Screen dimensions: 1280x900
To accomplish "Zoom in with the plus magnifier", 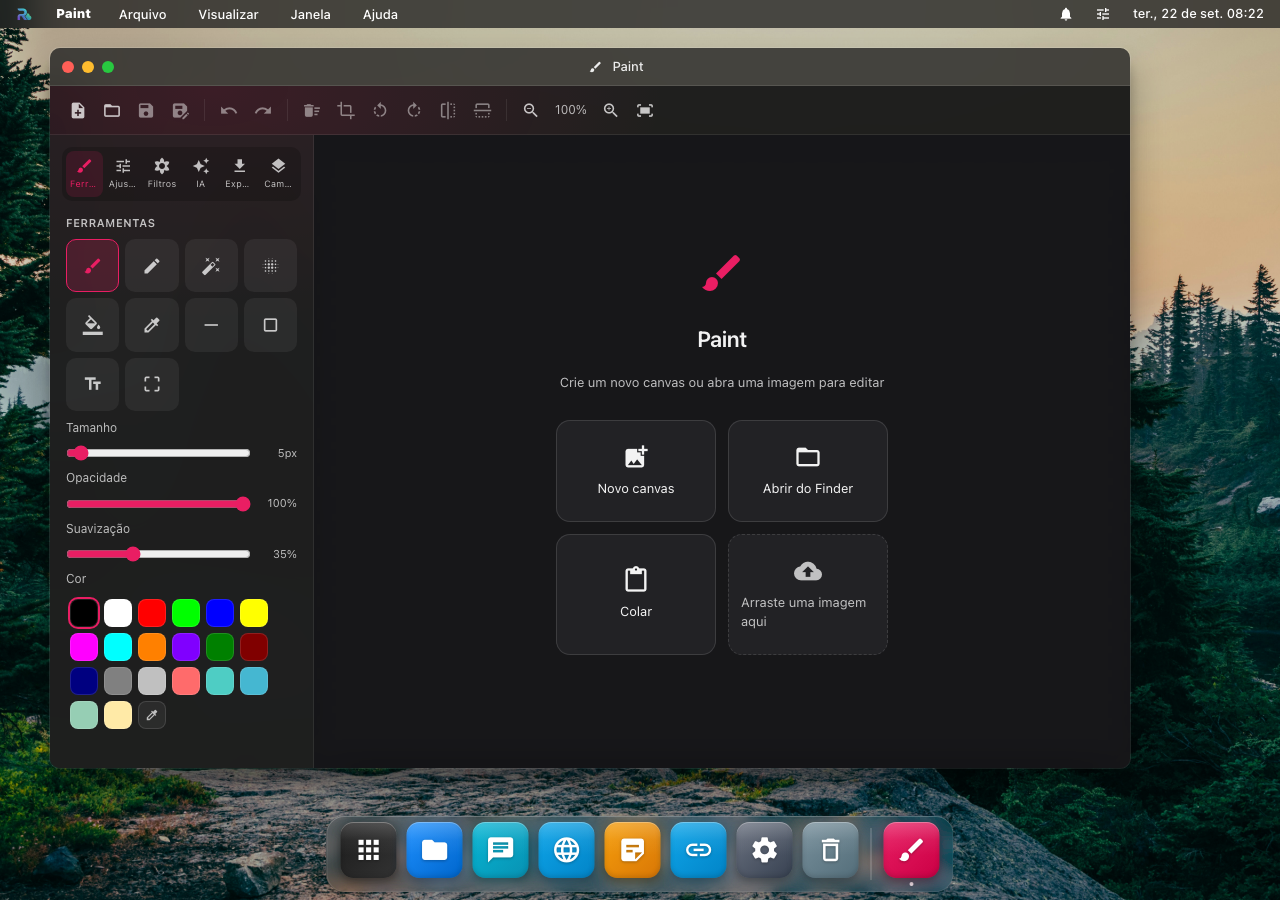I will click(611, 110).
